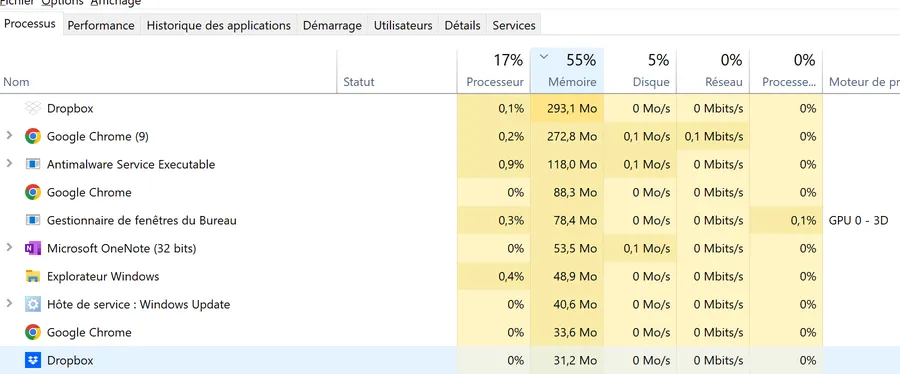The height and width of the screenshot is (374, 900).
Task: Expand the Google Chrome (9) process group
Action: [x=9, y=135]
